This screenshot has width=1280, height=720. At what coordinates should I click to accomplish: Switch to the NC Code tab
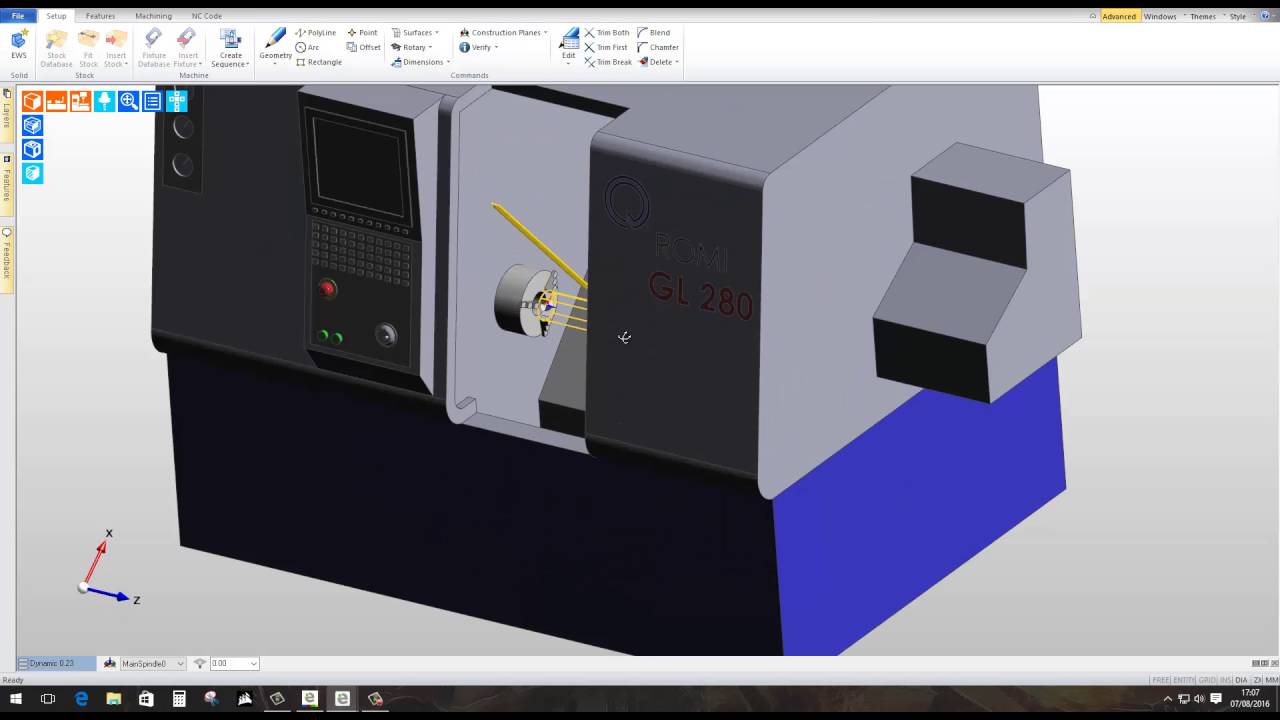(207, 16)
